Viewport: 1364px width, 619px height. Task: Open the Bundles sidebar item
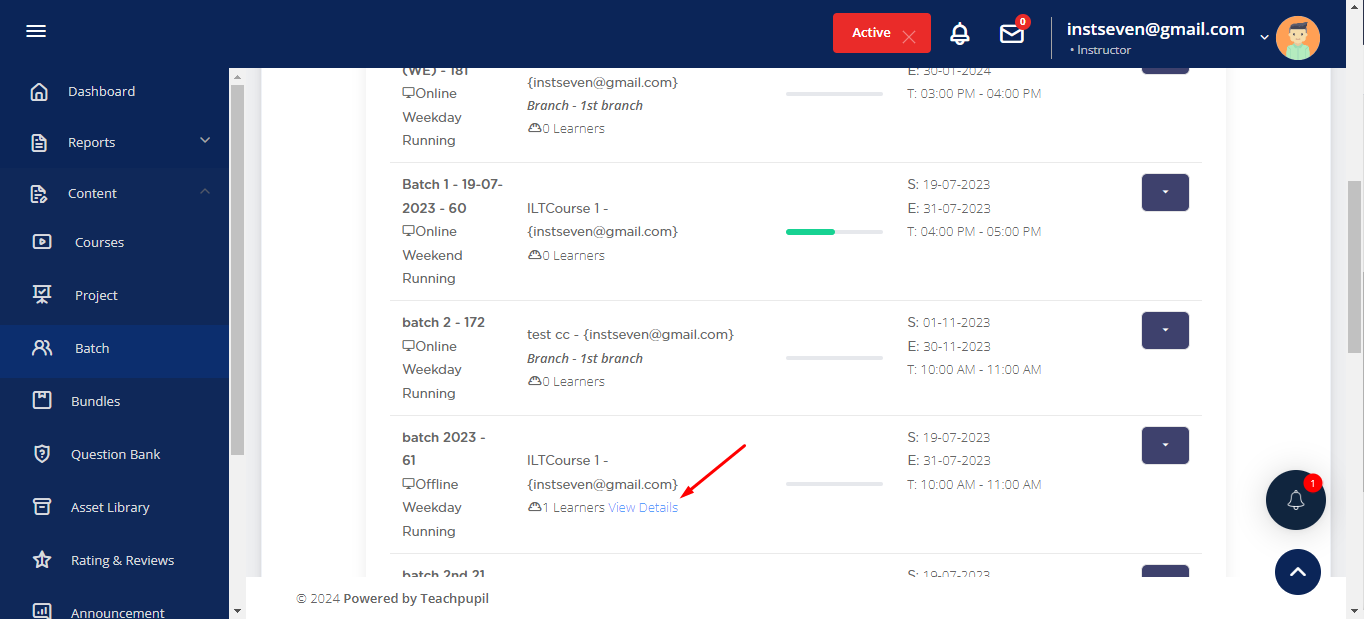pyautogui.click(x=95, y=401)
